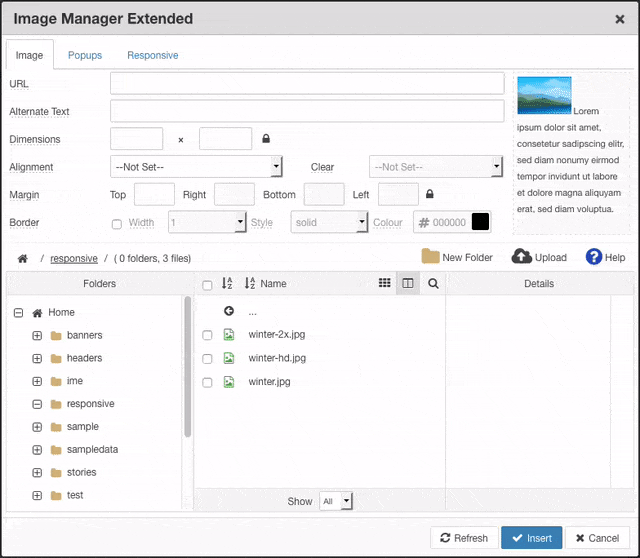The height and width of the screenshot is (558, 640).
Task: Open the file search magnifier
Action: click(x=433, y=284)
